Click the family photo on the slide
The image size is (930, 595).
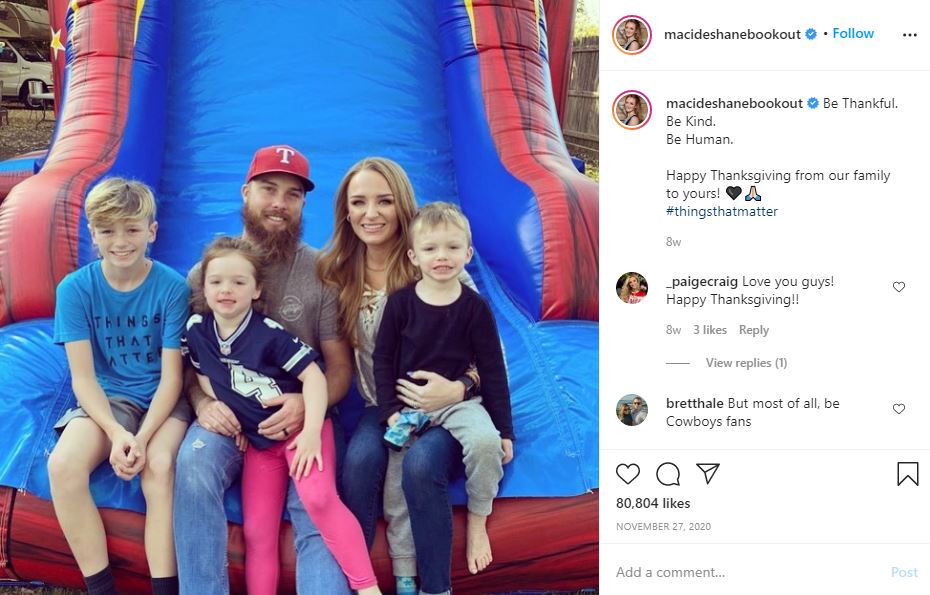[300, 297]
